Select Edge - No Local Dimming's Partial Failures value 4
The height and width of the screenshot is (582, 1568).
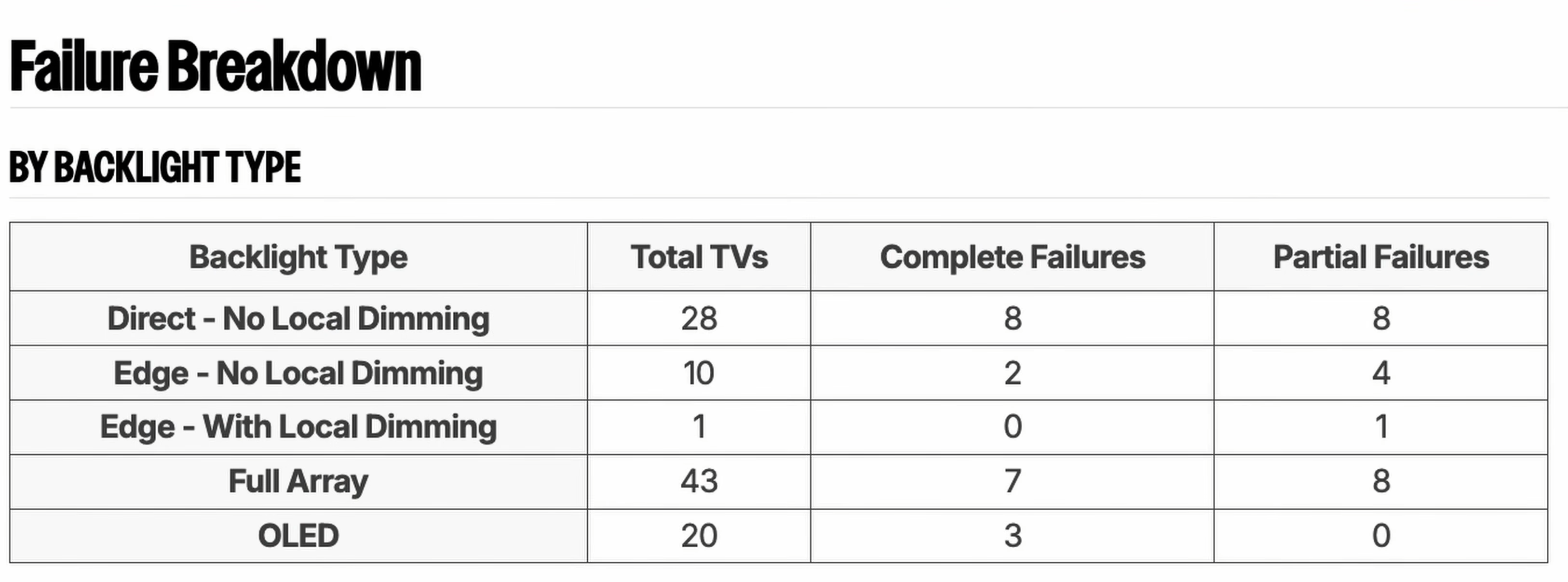(x=1380, y=373)
